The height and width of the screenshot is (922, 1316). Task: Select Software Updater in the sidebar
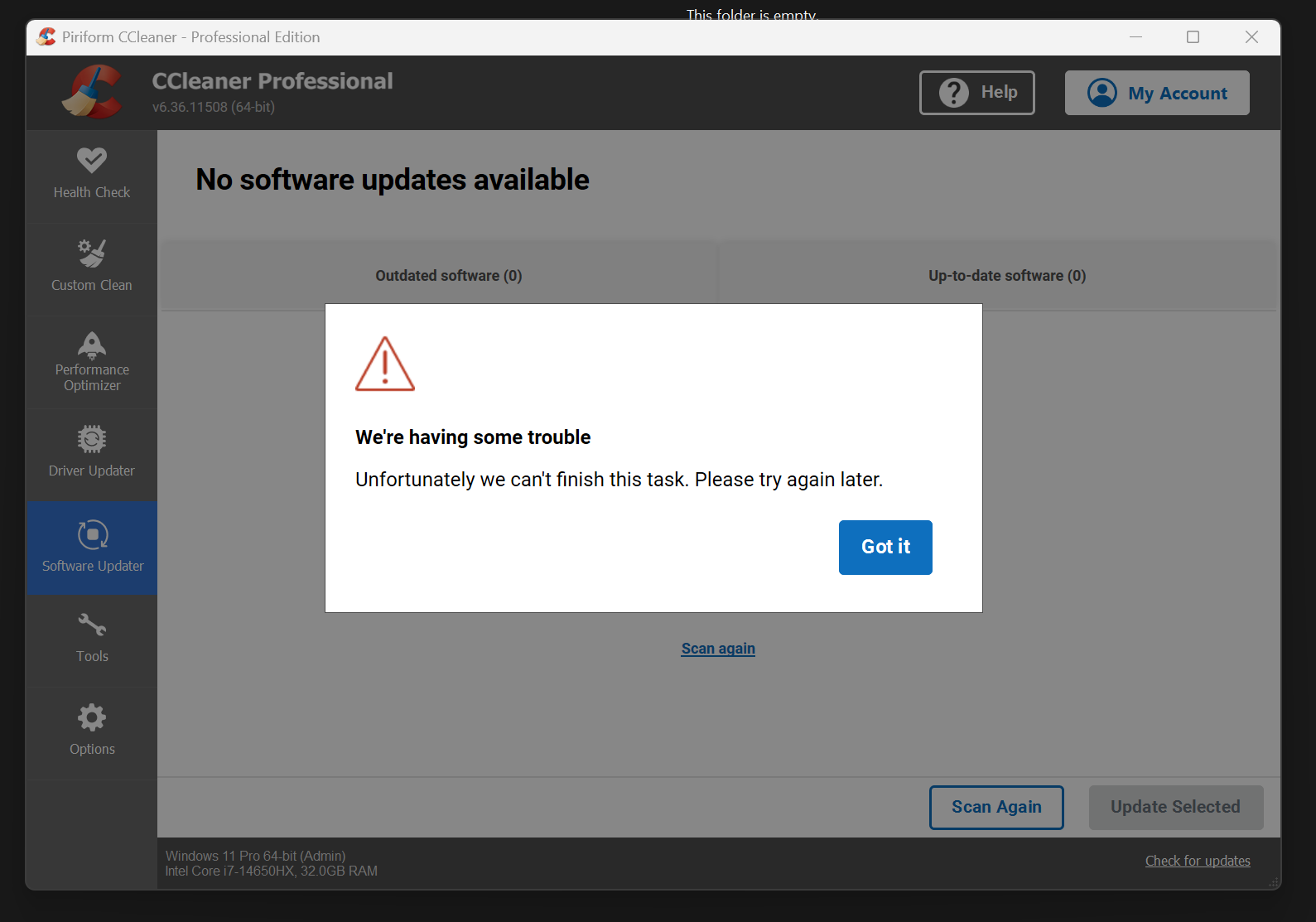click(92, 548)
